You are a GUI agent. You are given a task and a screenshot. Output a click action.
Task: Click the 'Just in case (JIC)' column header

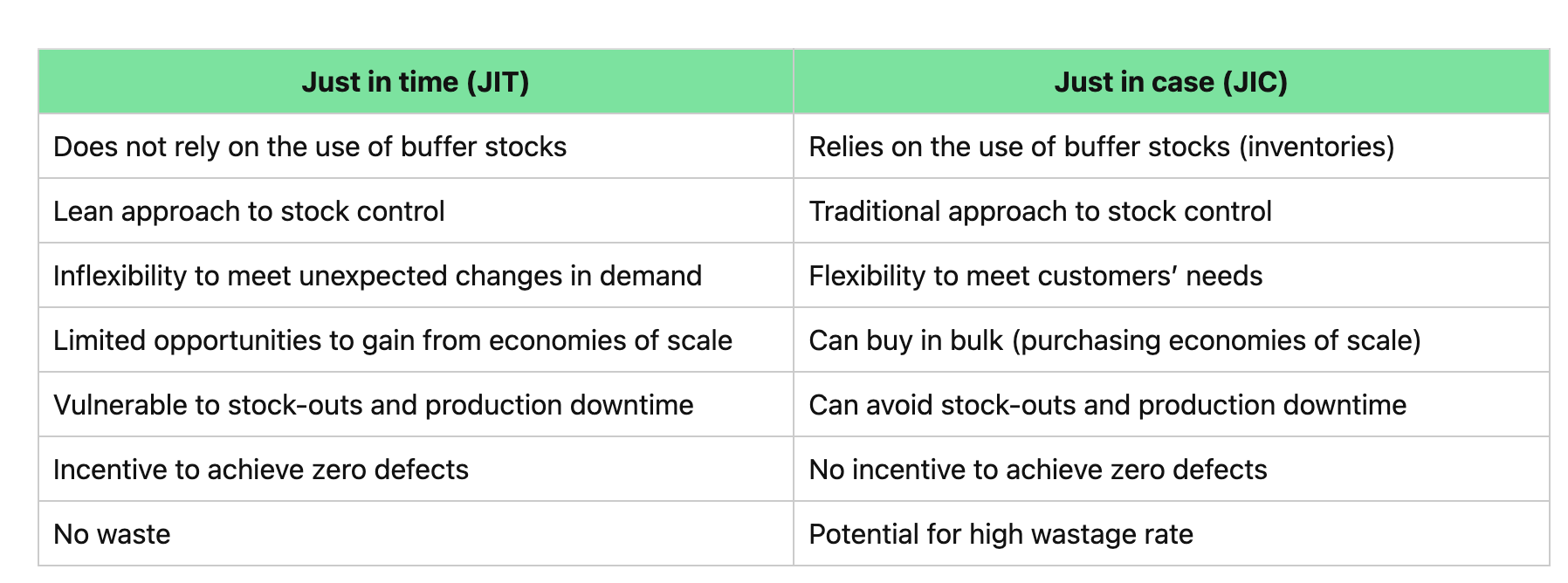point(1170,82)
